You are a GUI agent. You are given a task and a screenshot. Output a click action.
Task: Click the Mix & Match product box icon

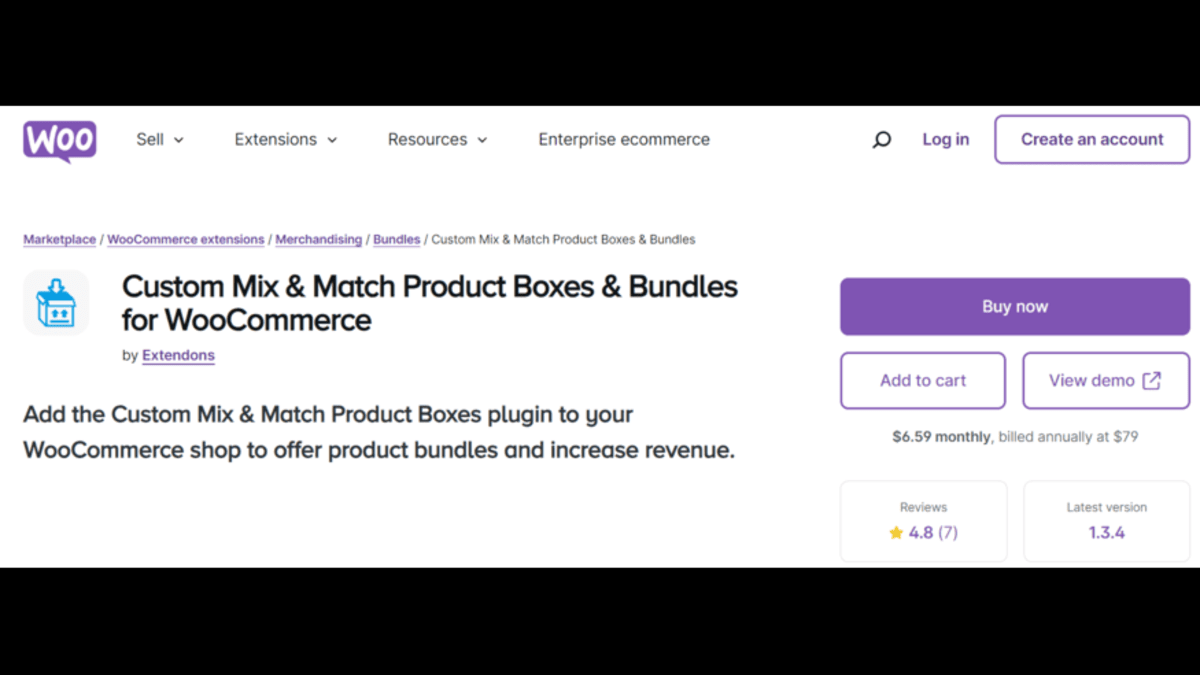[x=56, y=303]
